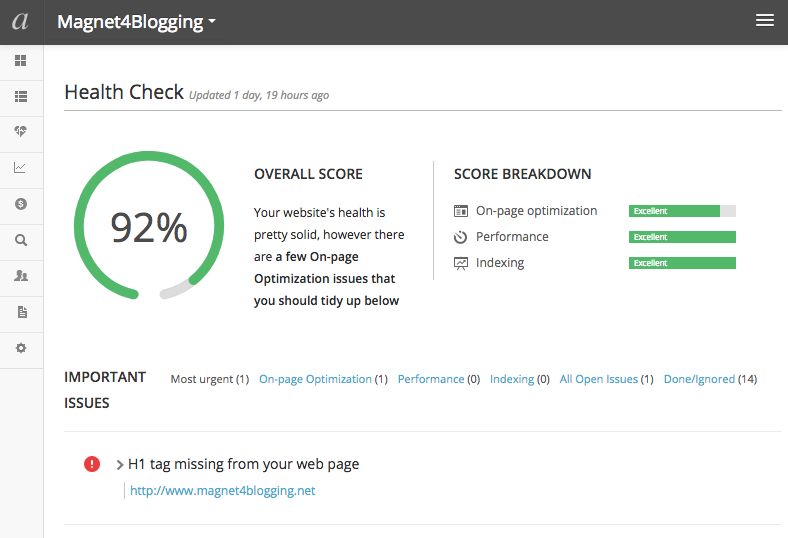This screenshot has height=538, width=788.
Task: Click the Health Check heading
Action: pos(124,92)
